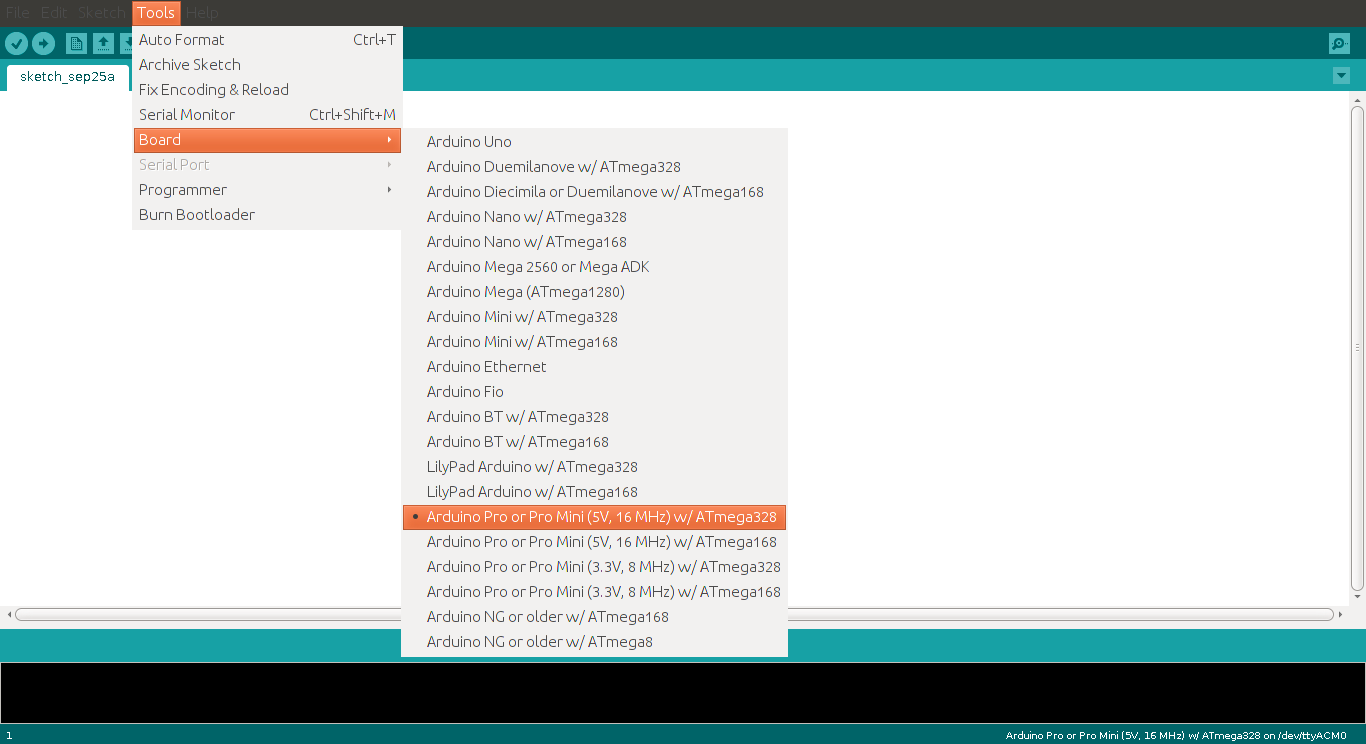Click the Upload arrow icon
Viewport: 1366px width, 744px height.
[x=43, y=44]
